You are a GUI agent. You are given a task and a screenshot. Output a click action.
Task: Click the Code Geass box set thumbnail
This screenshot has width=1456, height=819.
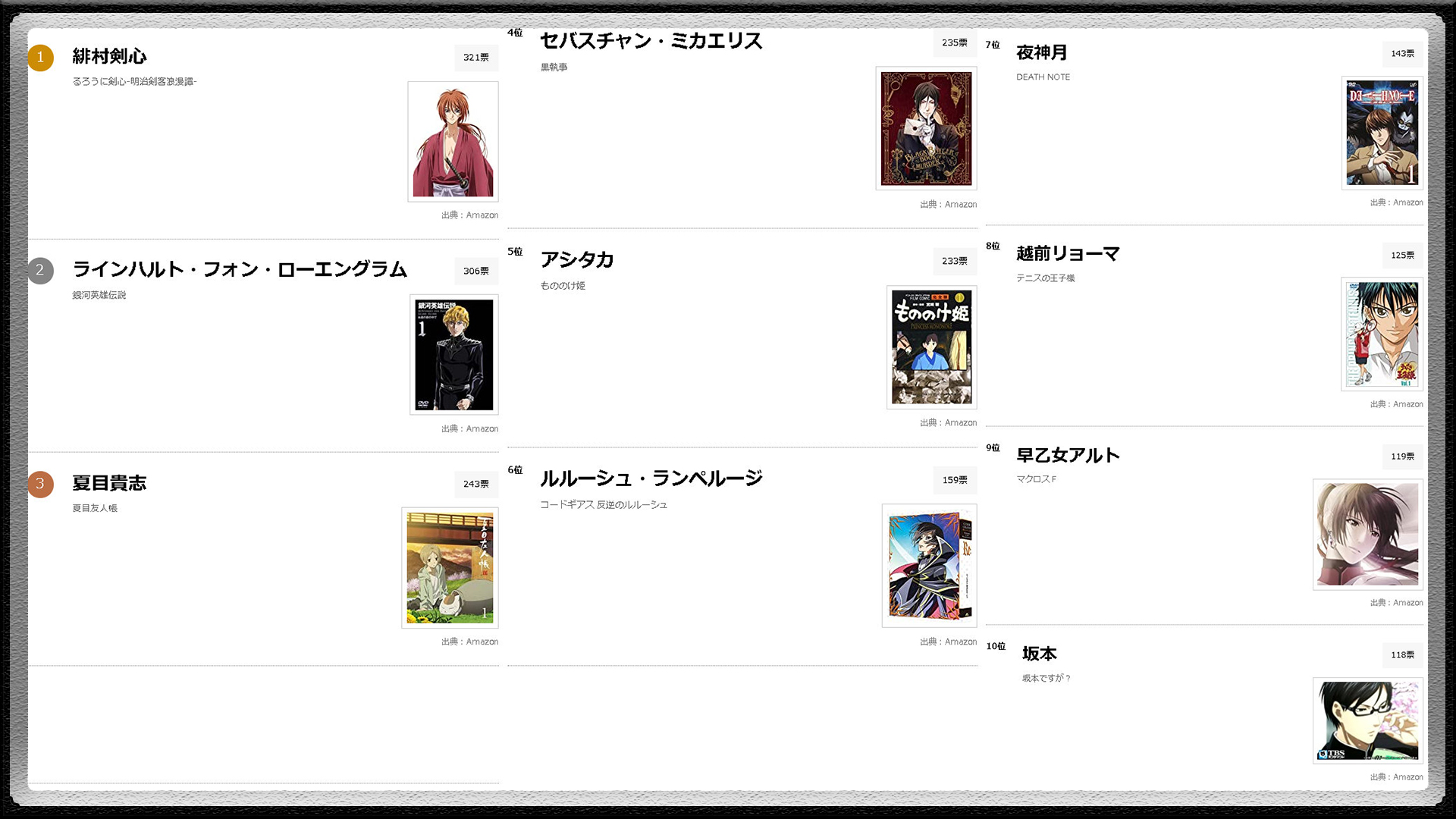point(929,566)
